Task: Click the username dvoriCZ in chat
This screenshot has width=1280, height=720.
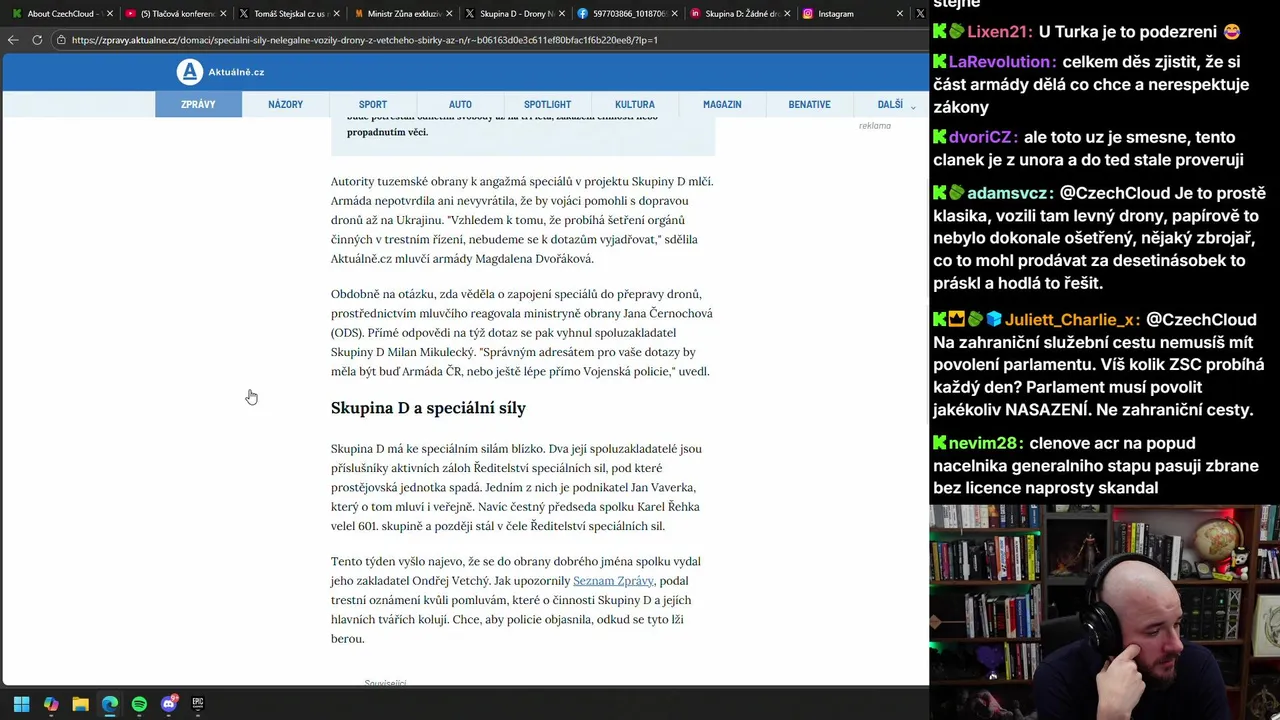Action: point(982,137)
